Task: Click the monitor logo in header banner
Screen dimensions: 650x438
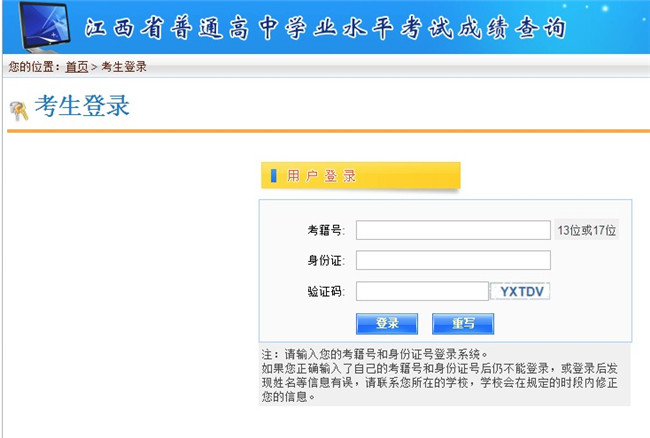Action: click(41, 26)
